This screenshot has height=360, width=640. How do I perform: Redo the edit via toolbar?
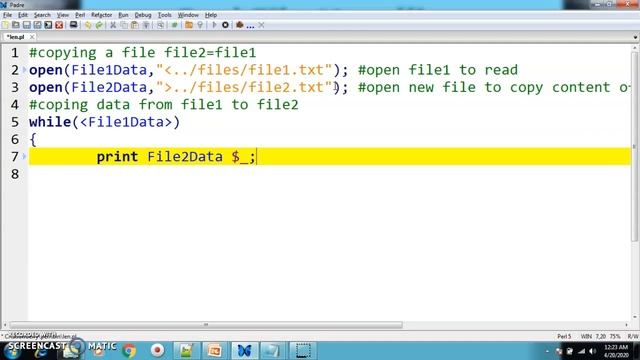(99, 25)
